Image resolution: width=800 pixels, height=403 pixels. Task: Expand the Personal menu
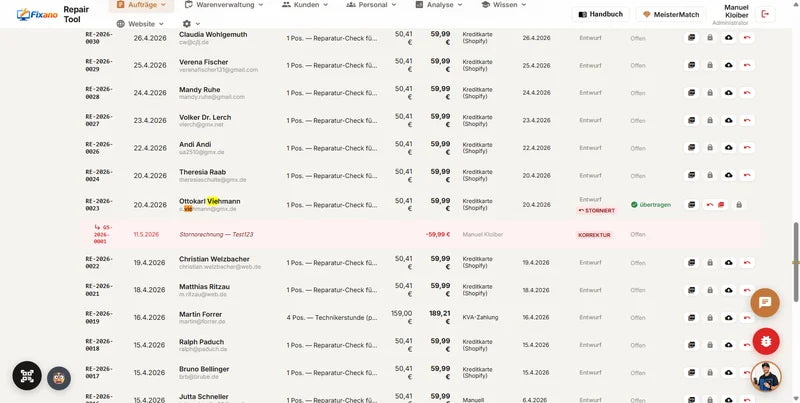pyautogui.click(x=371, y=5)
